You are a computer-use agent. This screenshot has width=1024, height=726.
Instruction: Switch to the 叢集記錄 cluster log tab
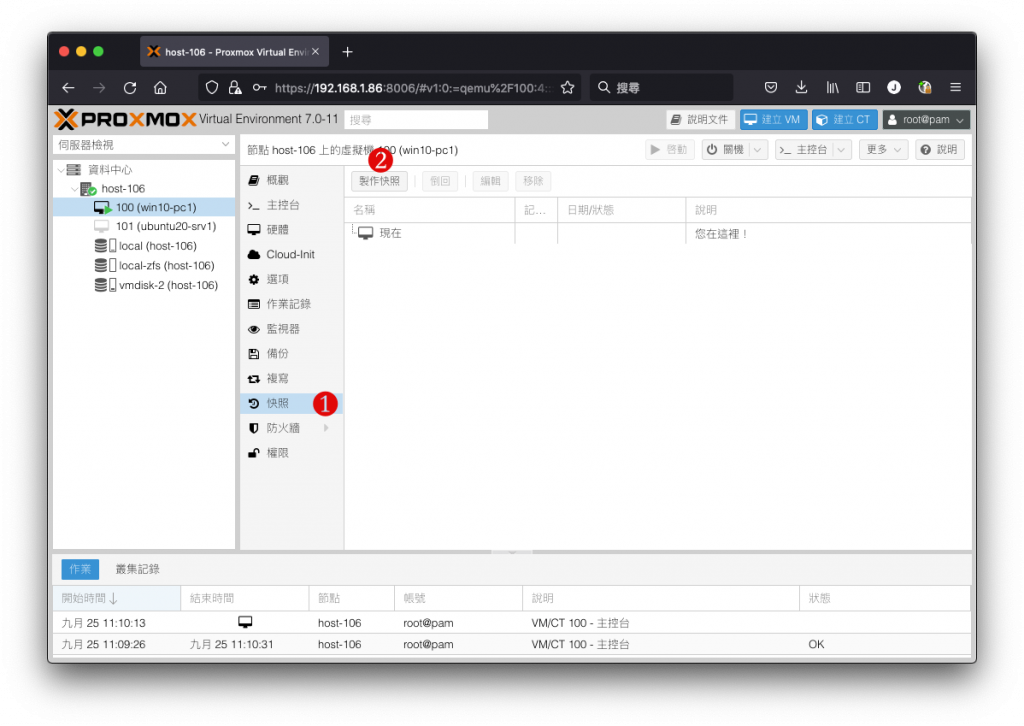tap(137, 569)
